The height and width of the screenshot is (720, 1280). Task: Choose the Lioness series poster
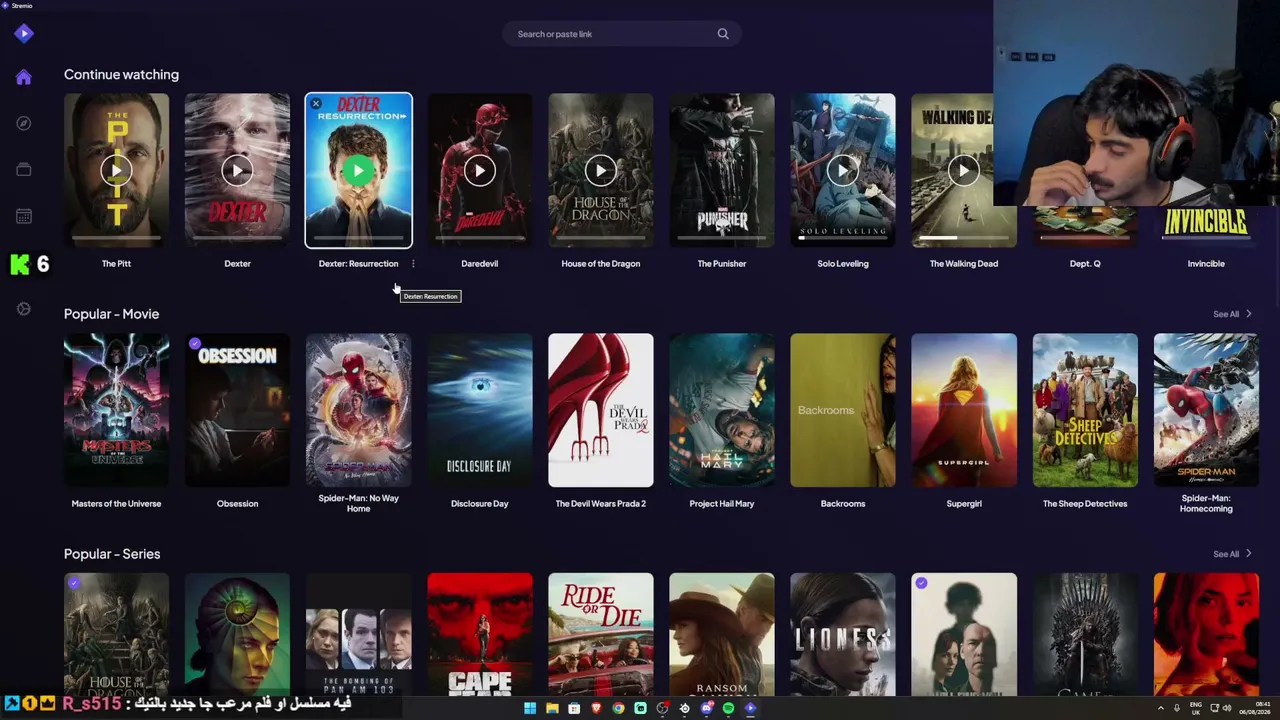[842, 634]
